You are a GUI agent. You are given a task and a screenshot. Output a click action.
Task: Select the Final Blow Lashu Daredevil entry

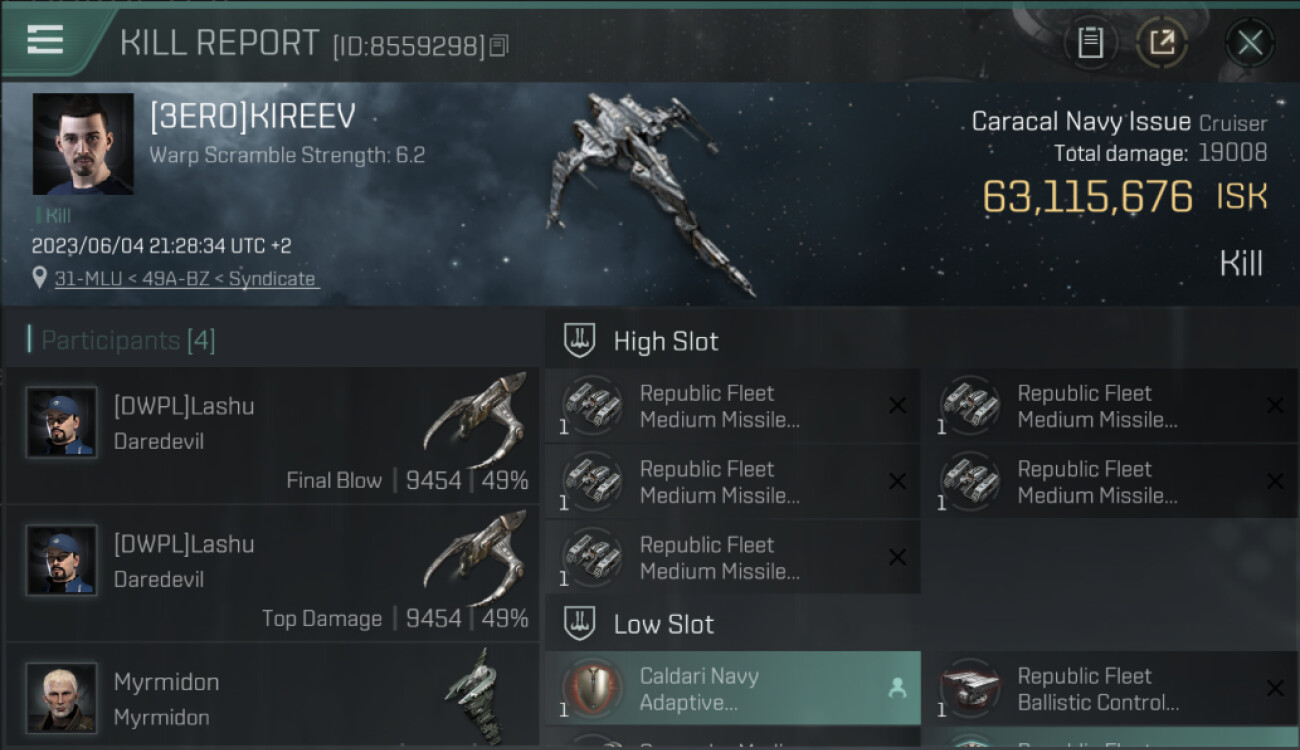(272, 435)
